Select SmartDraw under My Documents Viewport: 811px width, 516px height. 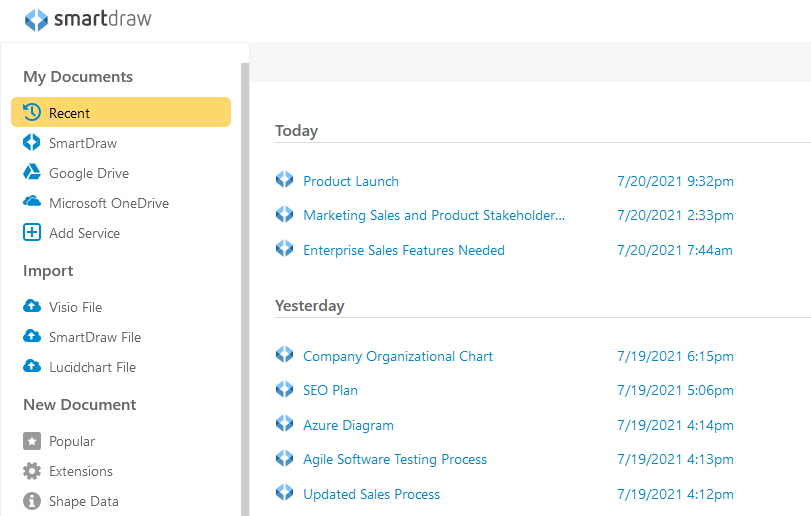click(x=82, y=143)
